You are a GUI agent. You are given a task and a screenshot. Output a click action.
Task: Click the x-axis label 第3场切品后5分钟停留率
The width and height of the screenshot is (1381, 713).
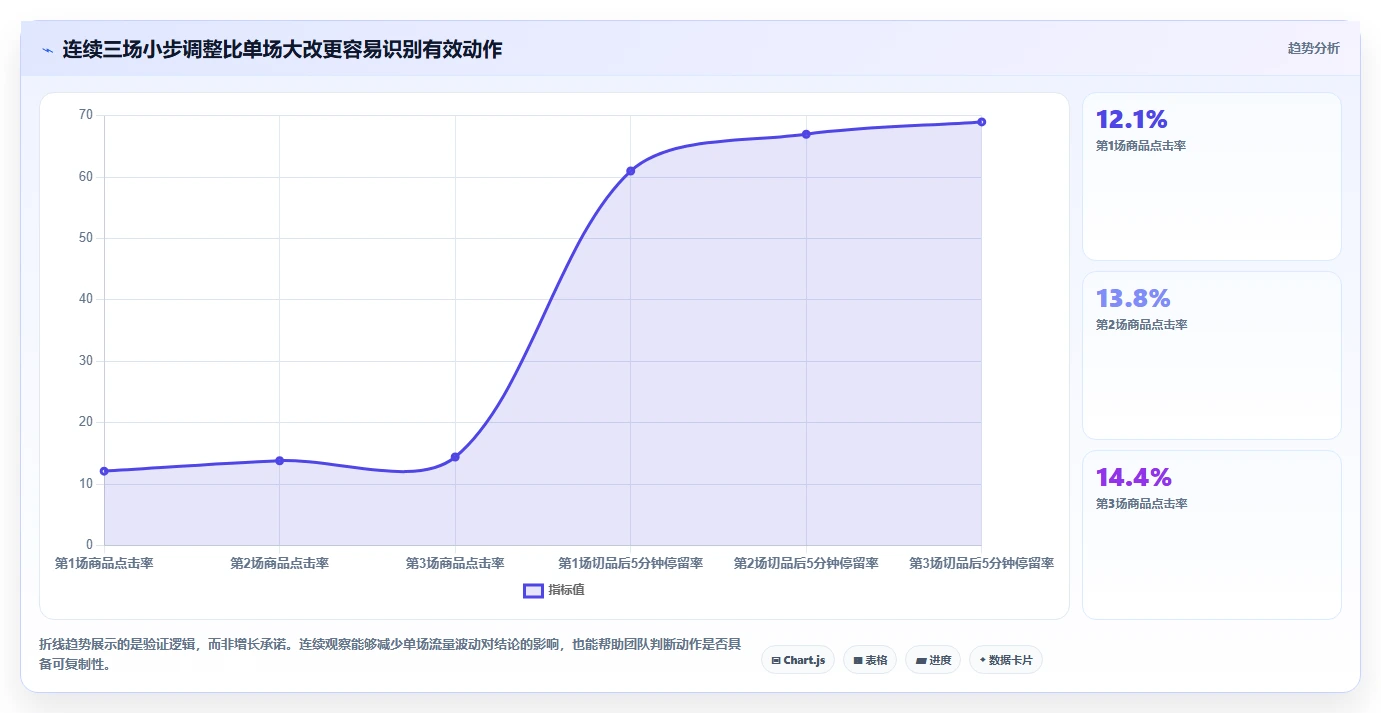(x=981, y=564)
